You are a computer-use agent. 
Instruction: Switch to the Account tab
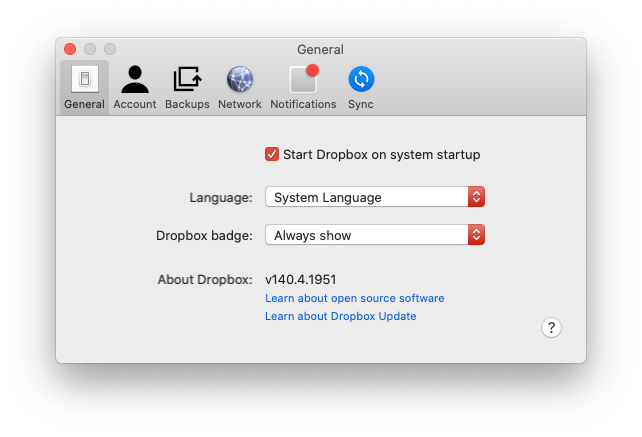point(135,87)
